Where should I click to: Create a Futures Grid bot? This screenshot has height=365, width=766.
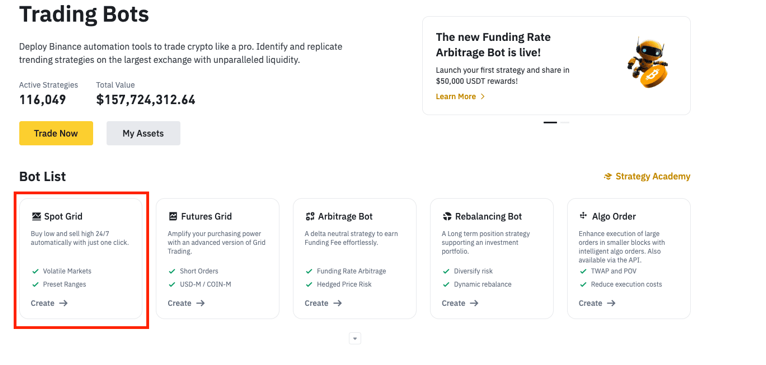[x=186, y=303]
